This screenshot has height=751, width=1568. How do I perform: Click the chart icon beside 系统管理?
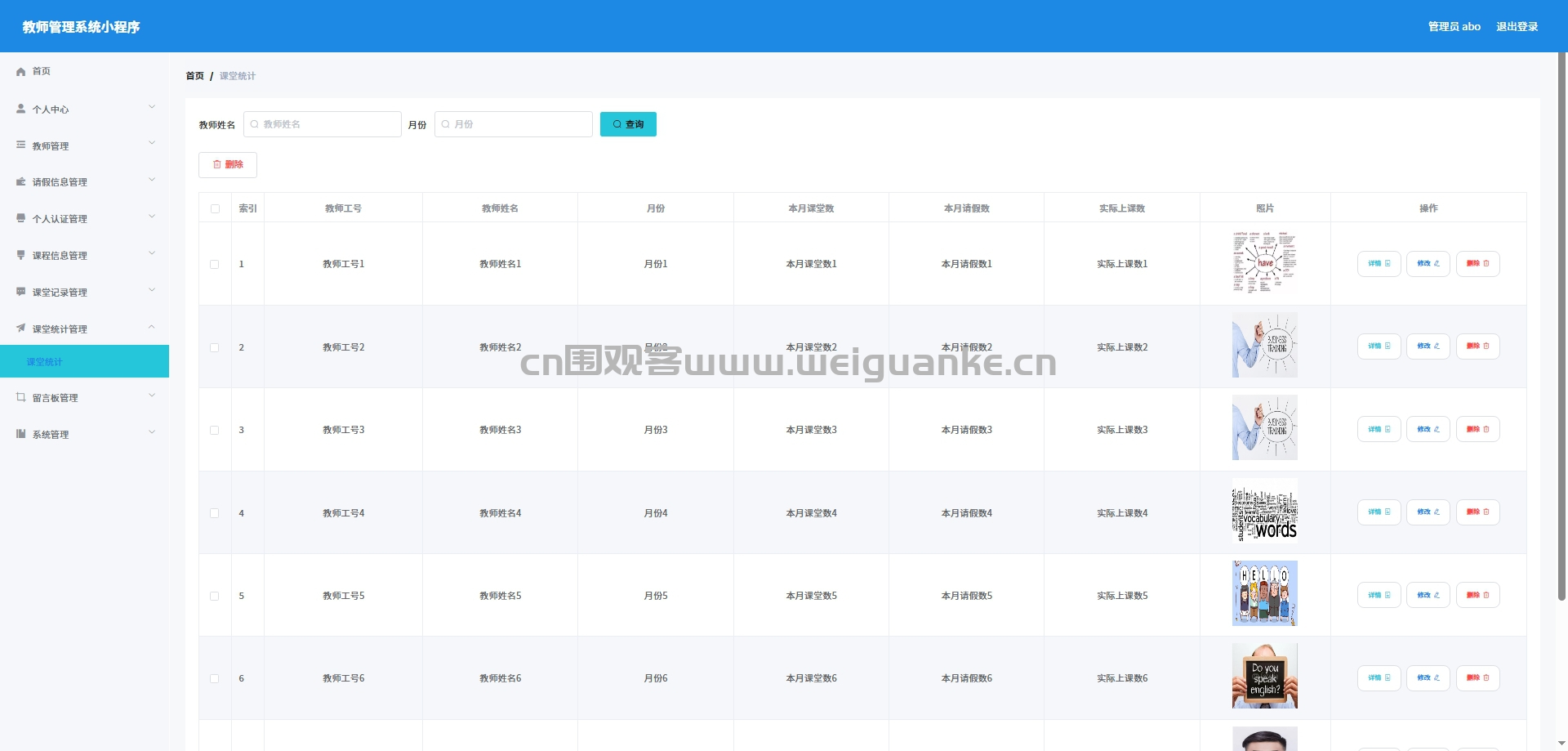[x=21, y=435]
